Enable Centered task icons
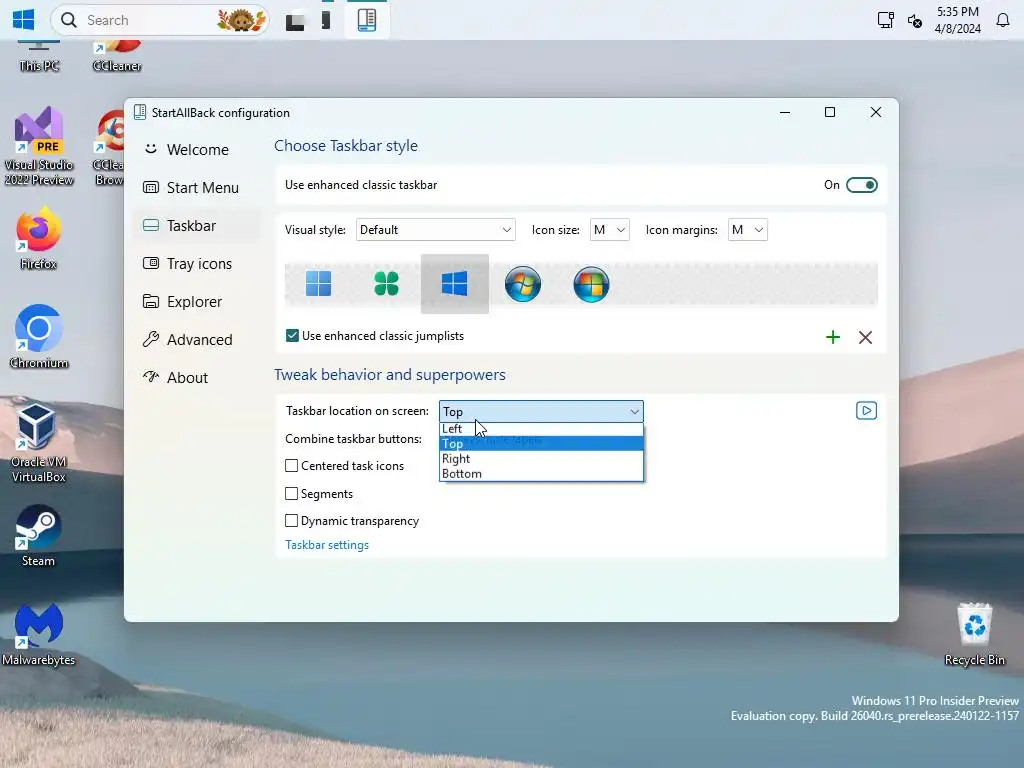This screenshot has height=768, width=1024. (291, 466)
